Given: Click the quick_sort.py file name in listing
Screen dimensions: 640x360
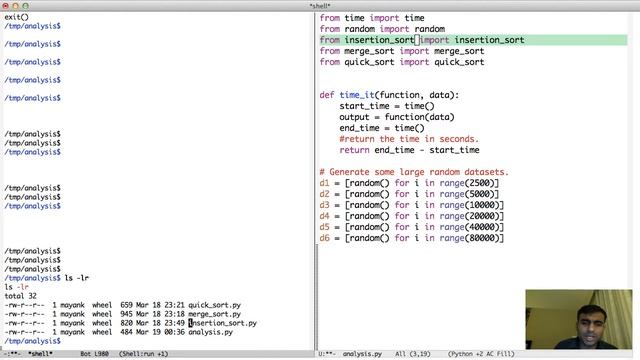Looking at the screenshot, I should 214,305.
